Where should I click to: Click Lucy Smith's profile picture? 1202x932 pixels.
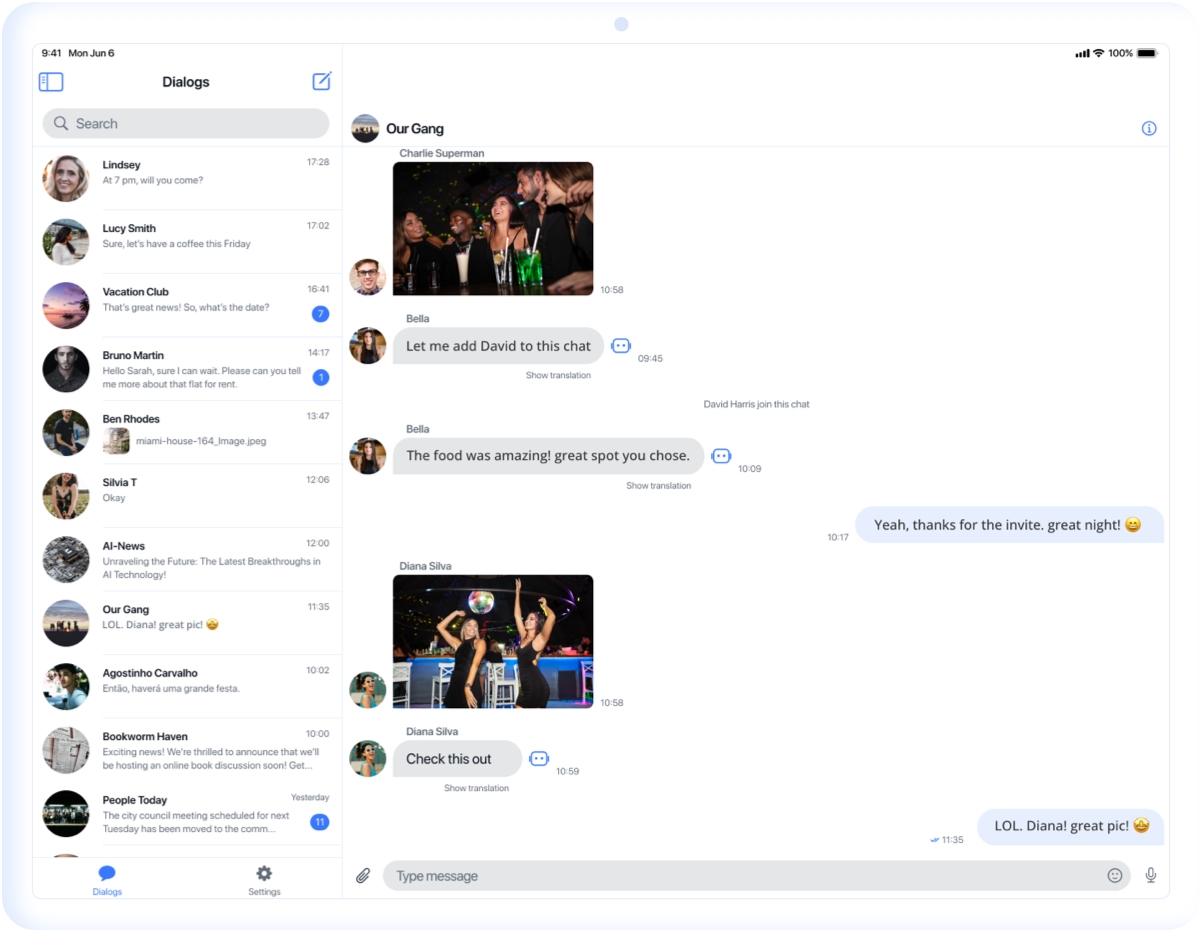(66, 242)
